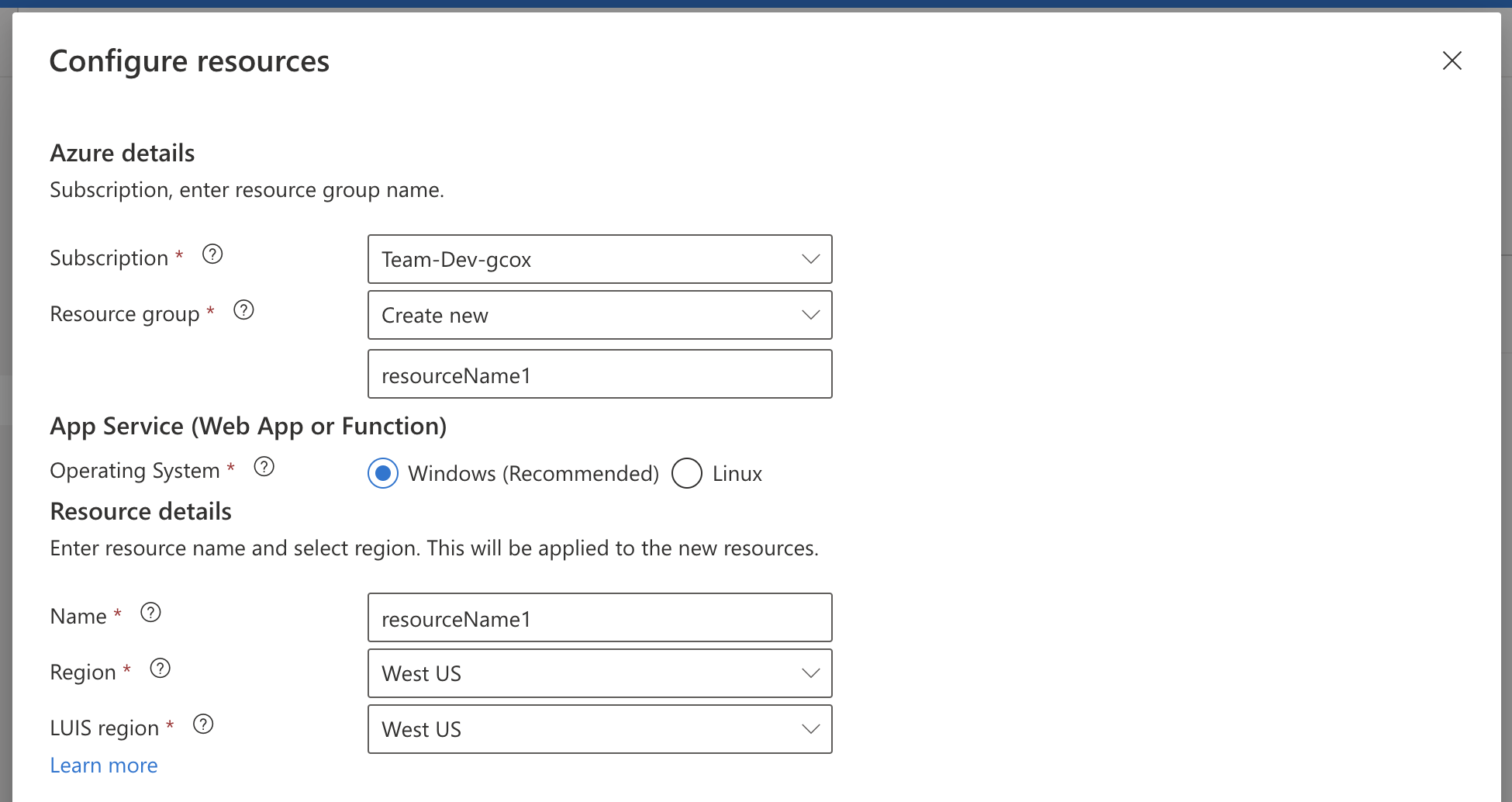Click the Subscription dropdown chevron
Image resolution: width=1512 pixels, height=802 pixels.
[810, 259]
